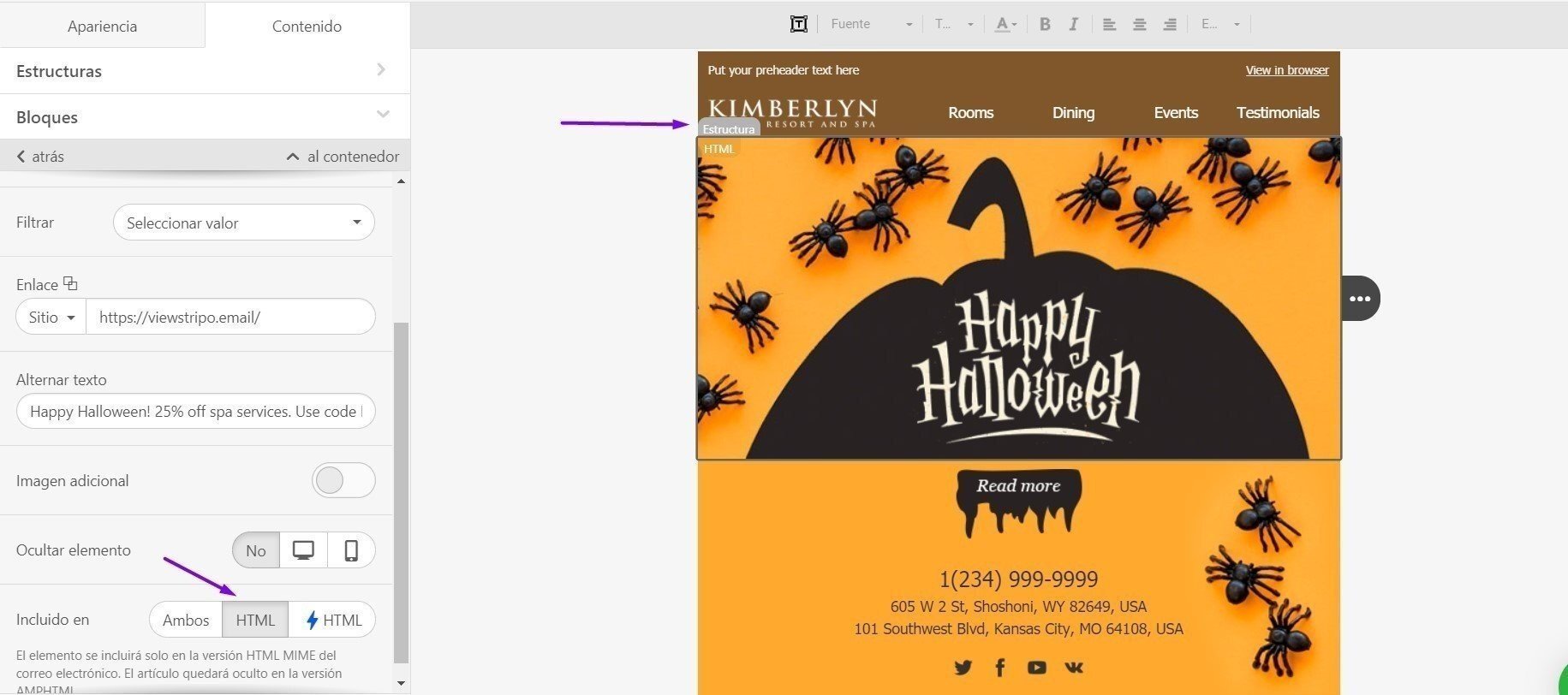Switch to the Contenido tab
The height and width of the screenshot is (695, 1568).
(307, 26)
